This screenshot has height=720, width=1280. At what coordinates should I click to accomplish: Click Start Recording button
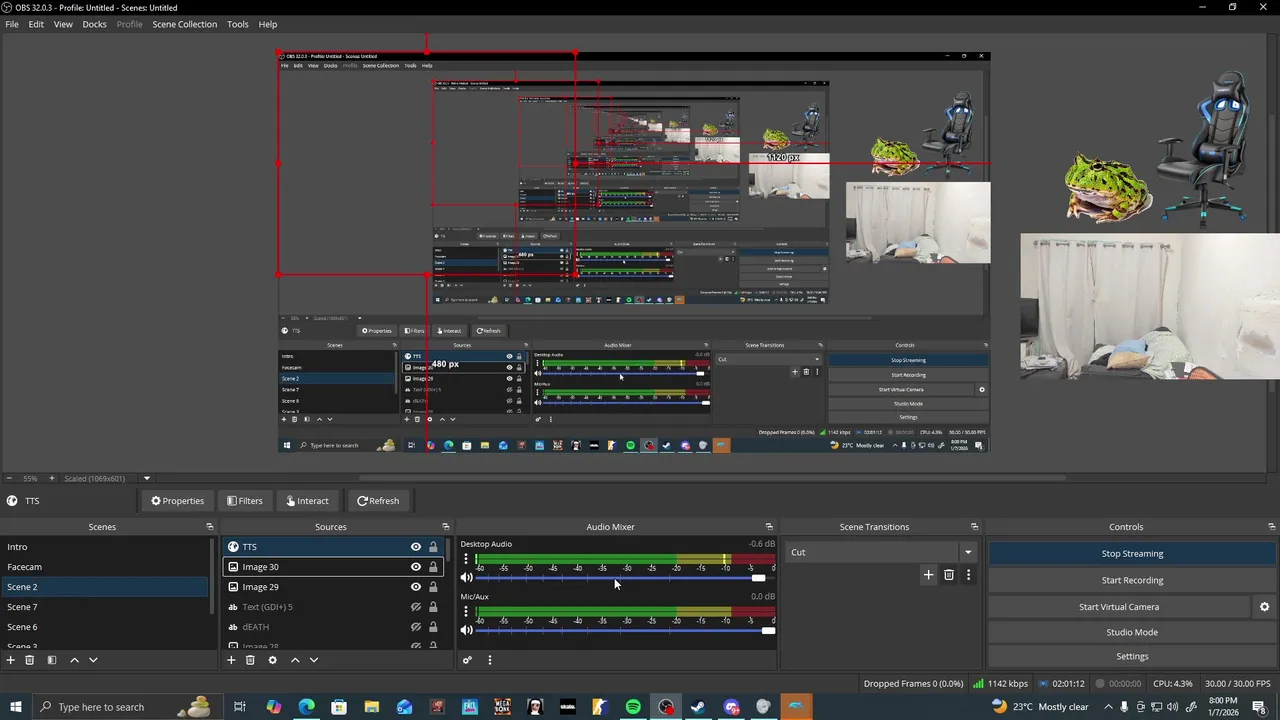[1132, 580]
